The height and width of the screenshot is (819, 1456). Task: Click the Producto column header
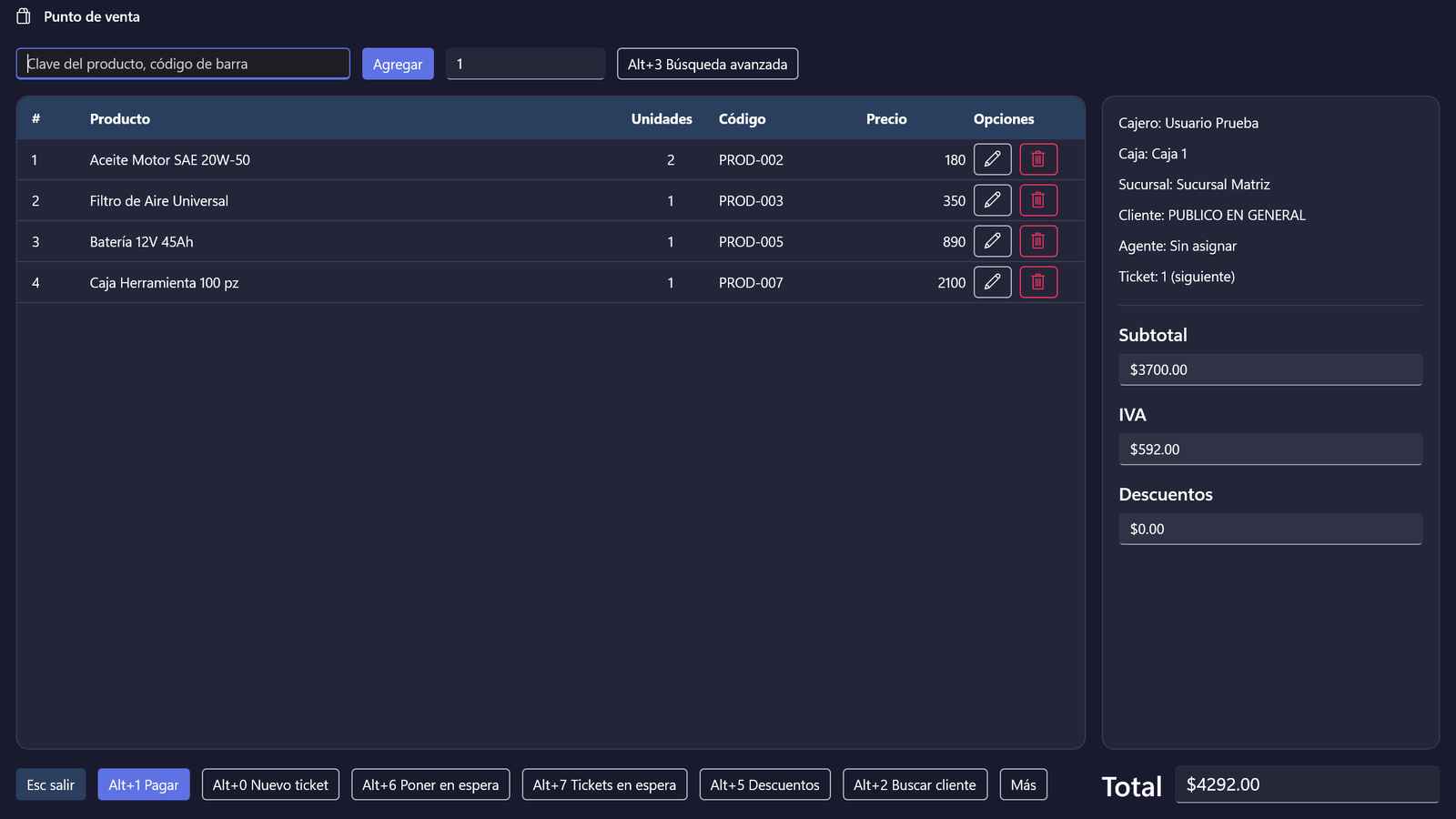click(120, 119)
